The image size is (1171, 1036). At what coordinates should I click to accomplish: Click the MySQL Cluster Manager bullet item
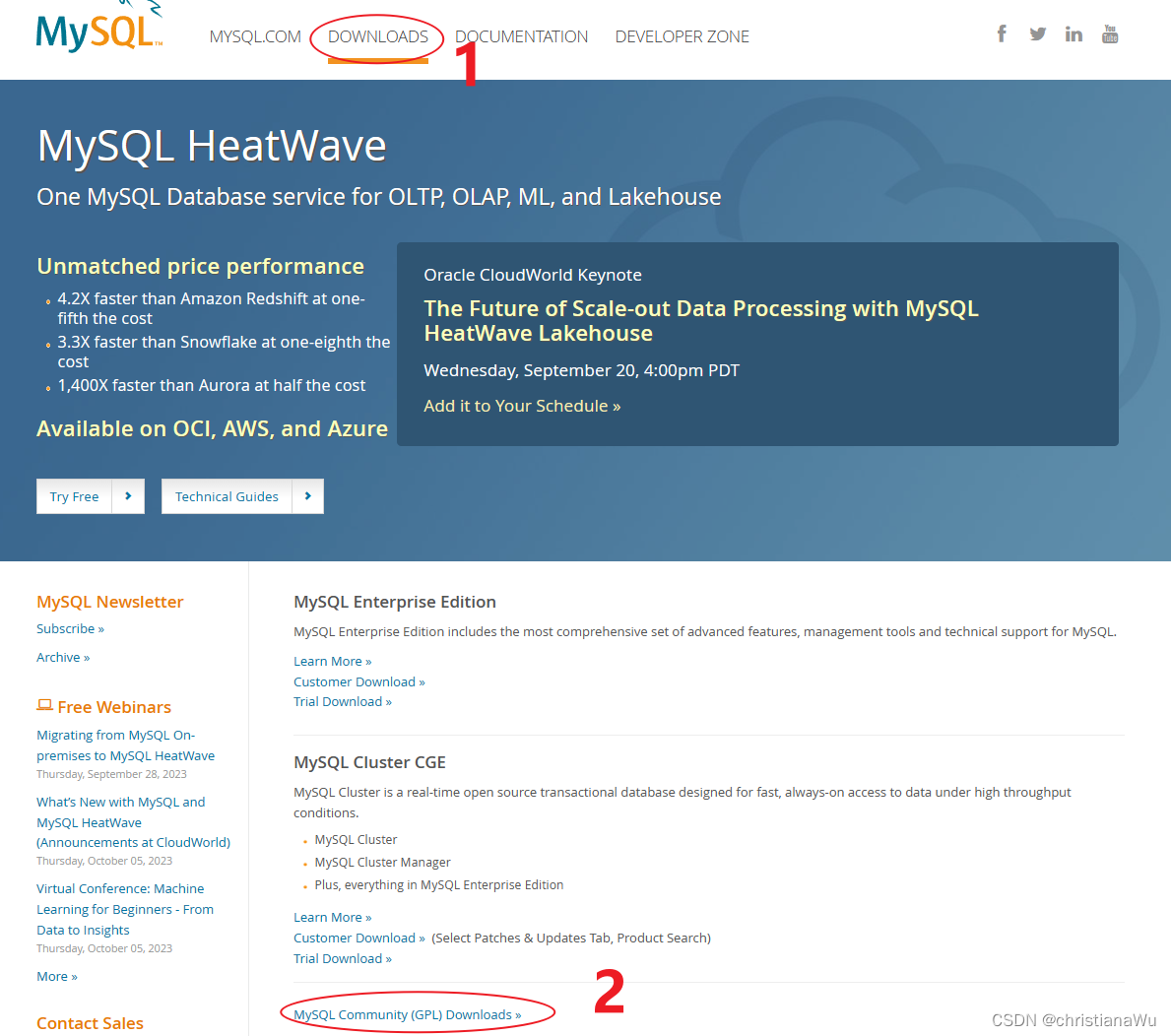382,862
